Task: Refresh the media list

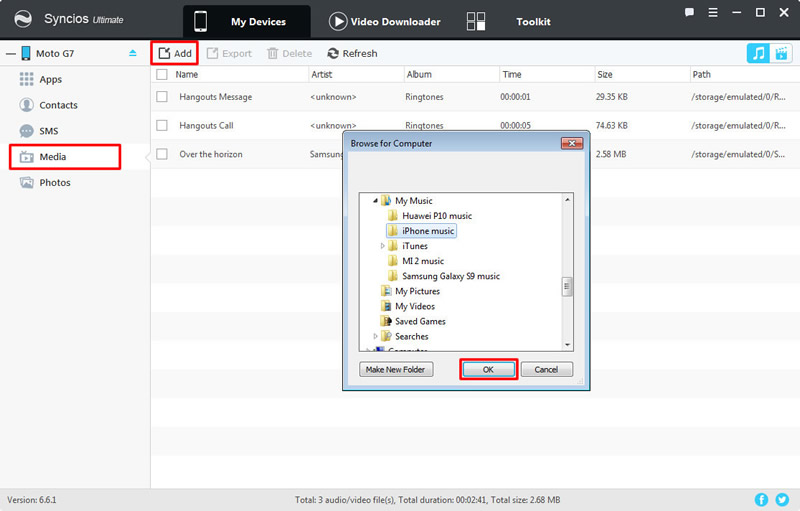Action: pos(352,53)
